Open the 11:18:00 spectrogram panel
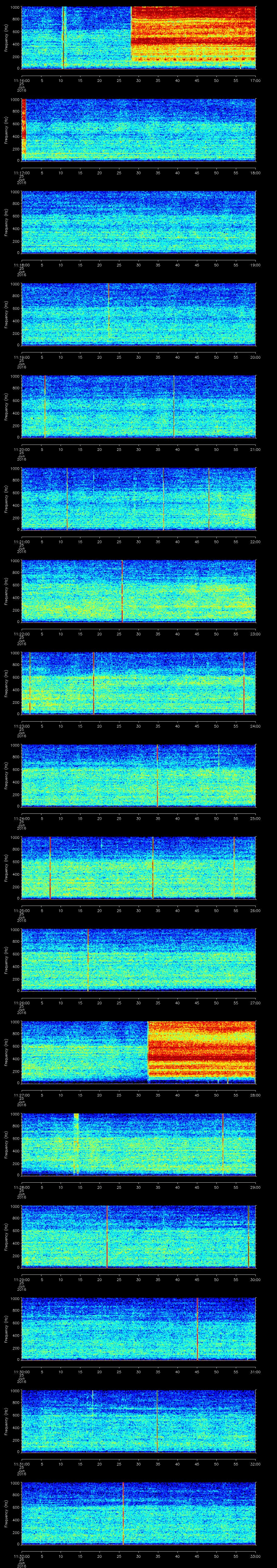Screen dimensions: 277x1568 (x=138, y=222)
